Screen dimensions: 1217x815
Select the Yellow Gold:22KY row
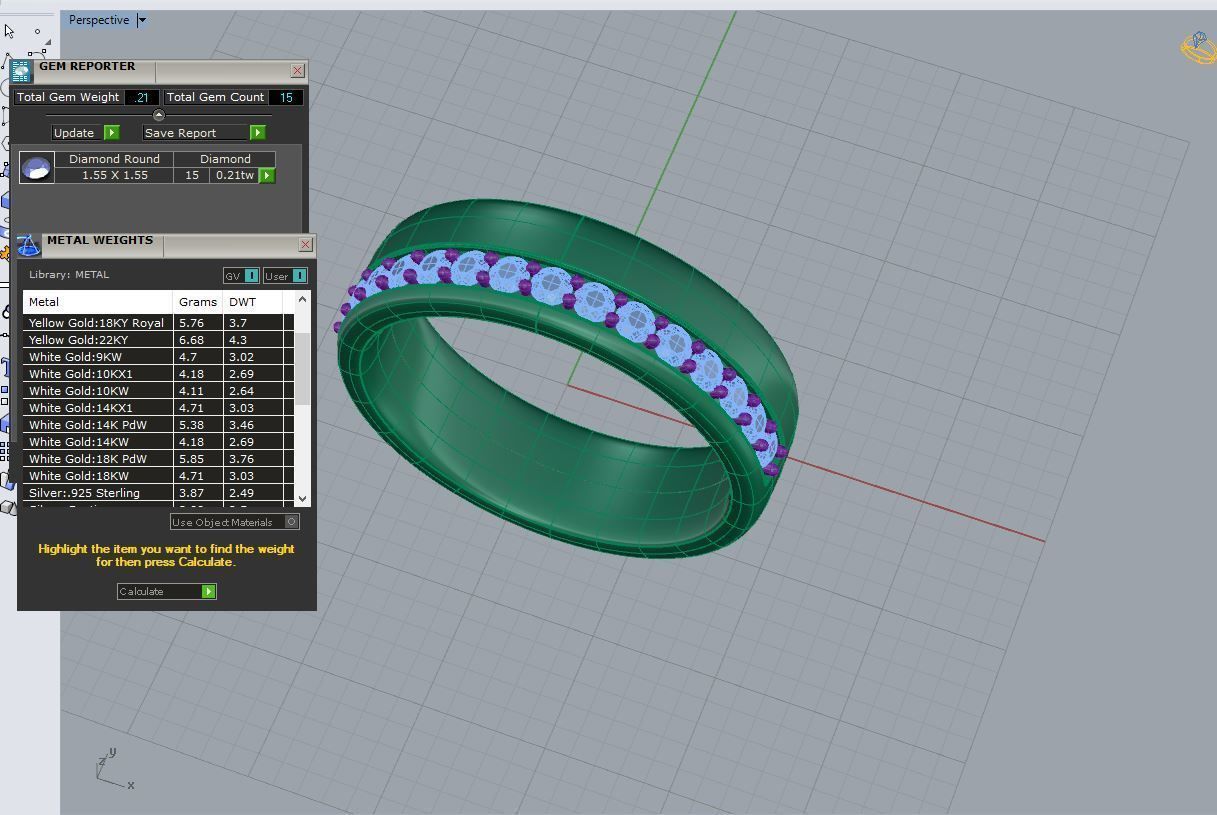pyautogui.click(x=158, y=340)
